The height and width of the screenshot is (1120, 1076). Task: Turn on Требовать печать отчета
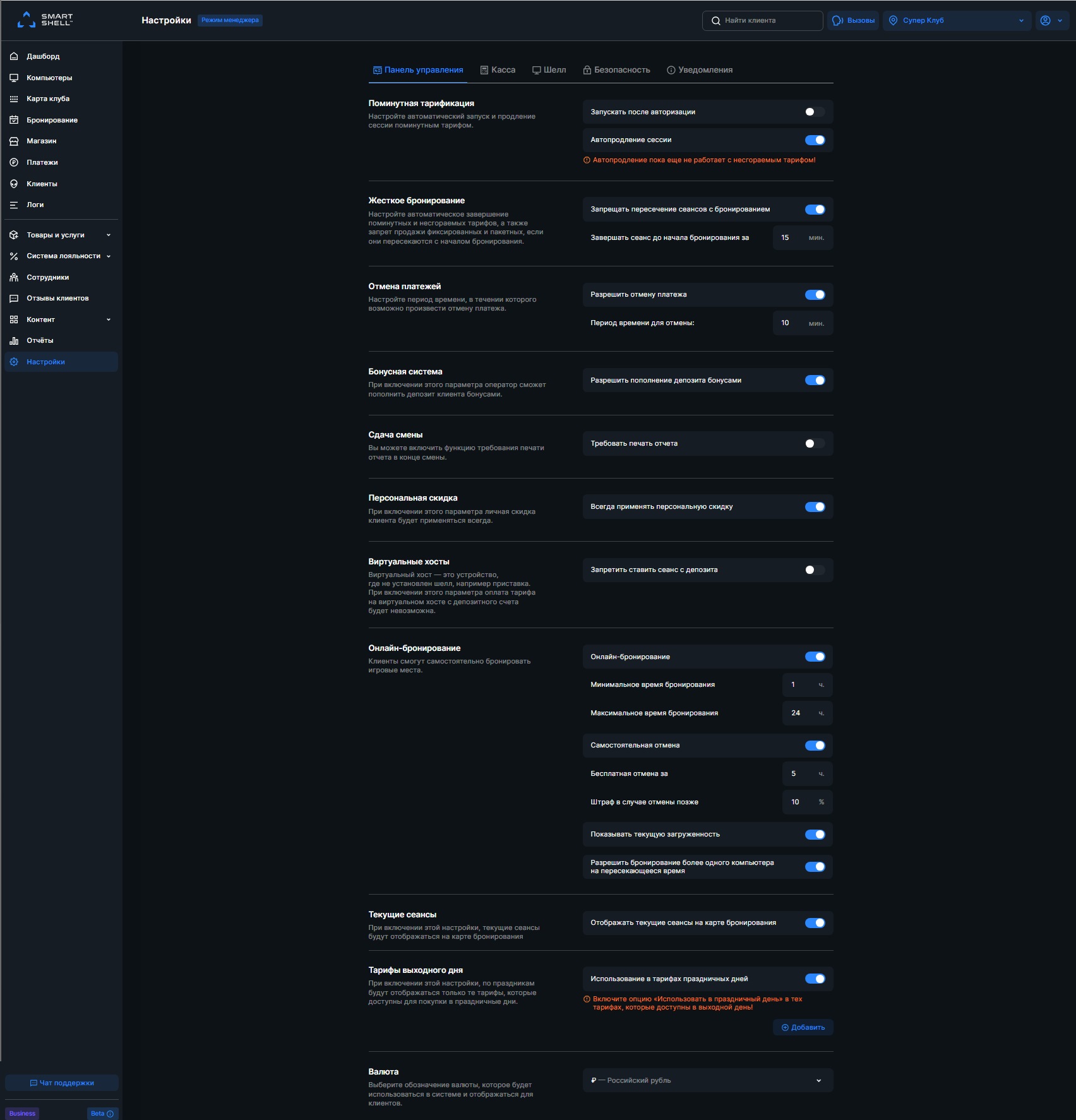click(x=815, y=444)
